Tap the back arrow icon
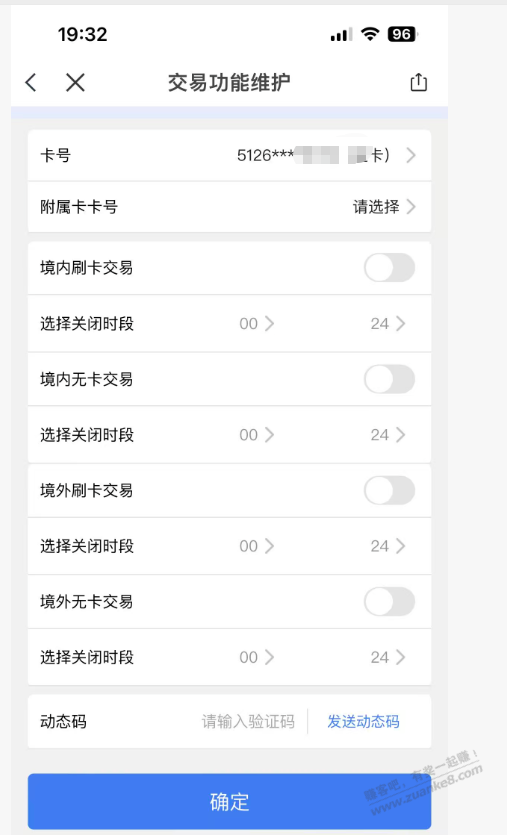 (x=31, y=83)
